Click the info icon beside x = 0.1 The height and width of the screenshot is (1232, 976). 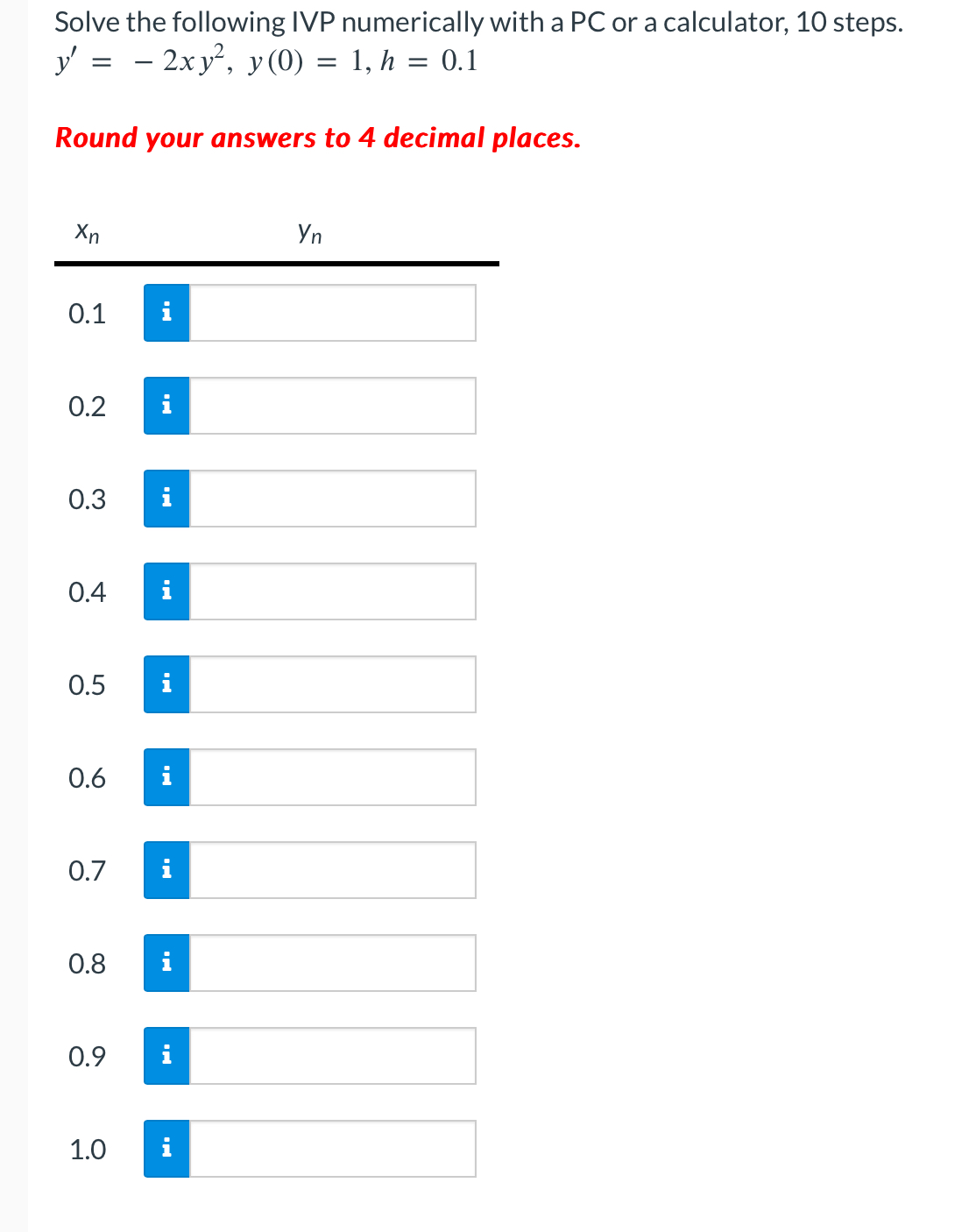click(166, 313)
